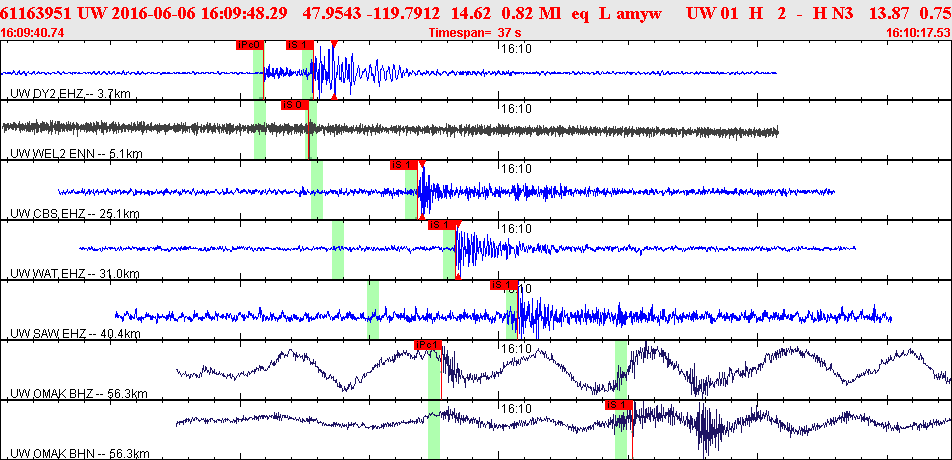The width and height of the screenshot is (952, 460).
Task: Click the station label UW OMAK BHZ -- 56.3km
Action: pyautogui.click(x=78, y=394)
